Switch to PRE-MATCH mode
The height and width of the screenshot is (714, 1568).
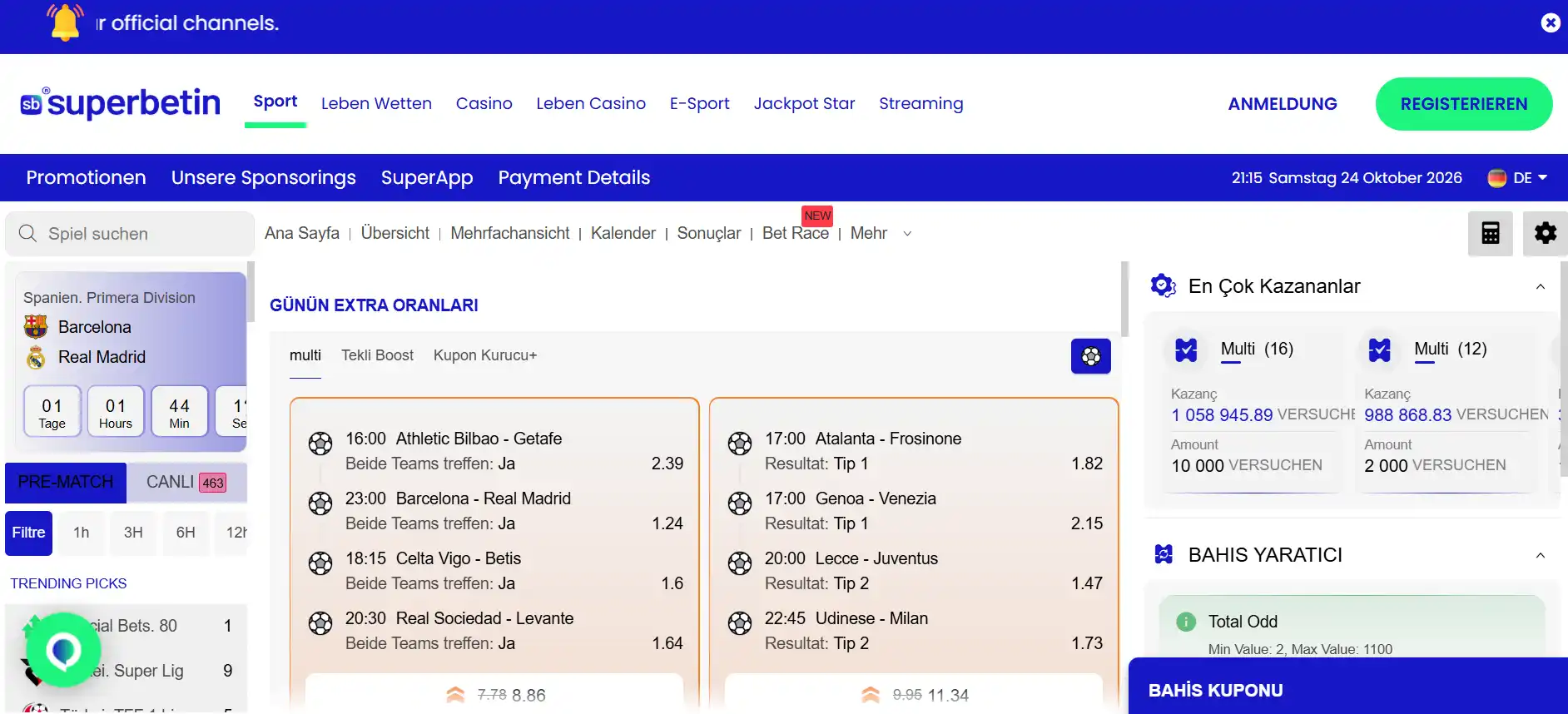[x=66, y=483]
